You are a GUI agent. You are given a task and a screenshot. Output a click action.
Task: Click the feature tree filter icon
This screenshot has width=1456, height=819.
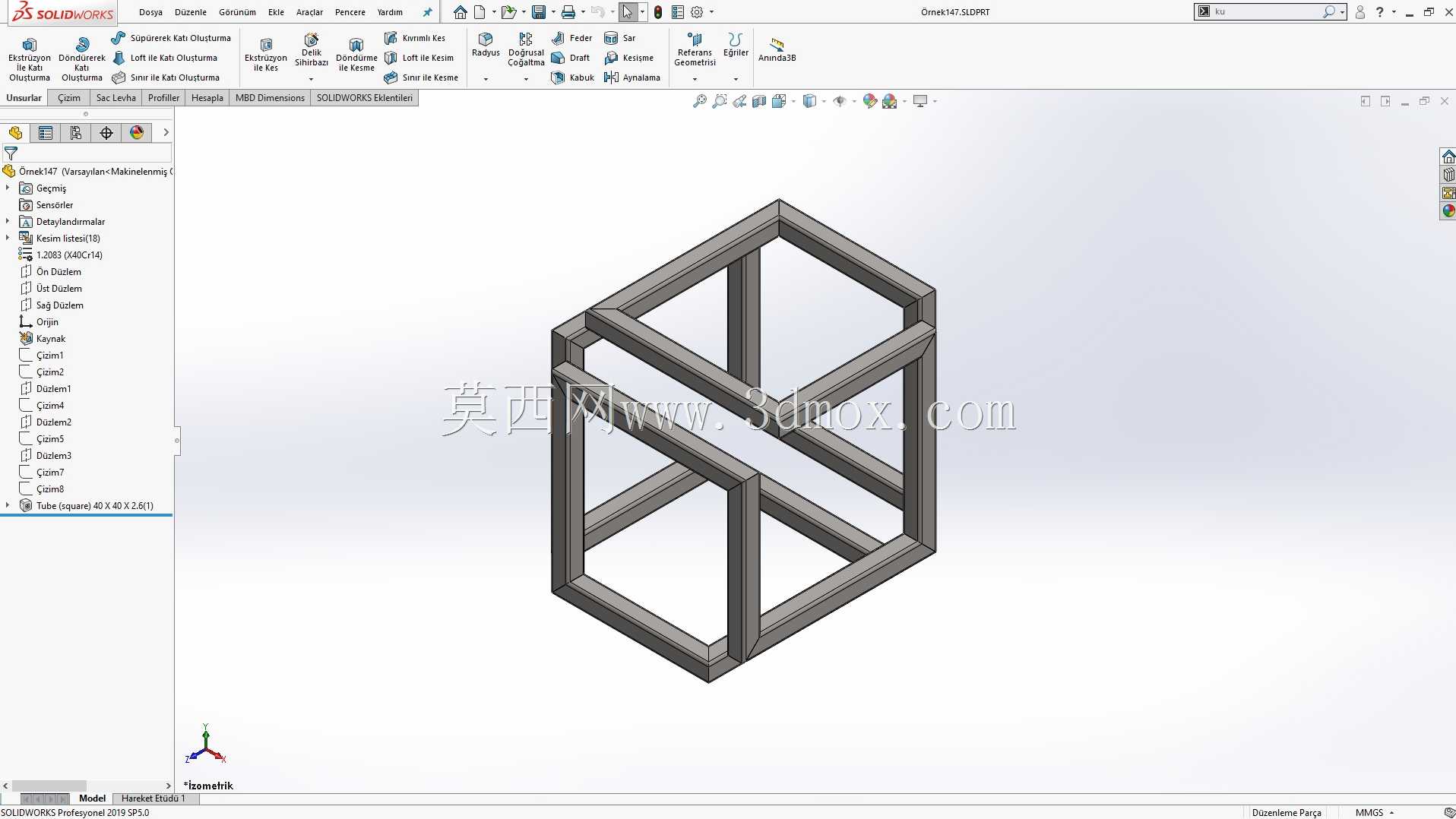[11, 153]
